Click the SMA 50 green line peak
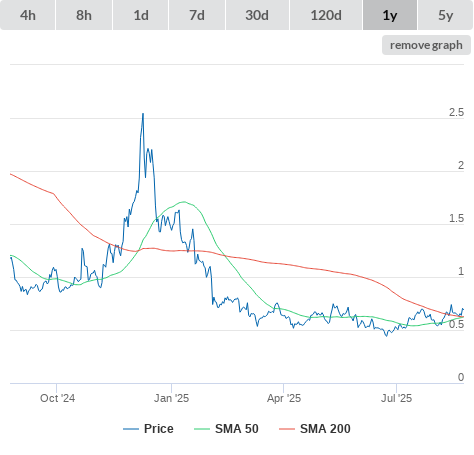 184,202
